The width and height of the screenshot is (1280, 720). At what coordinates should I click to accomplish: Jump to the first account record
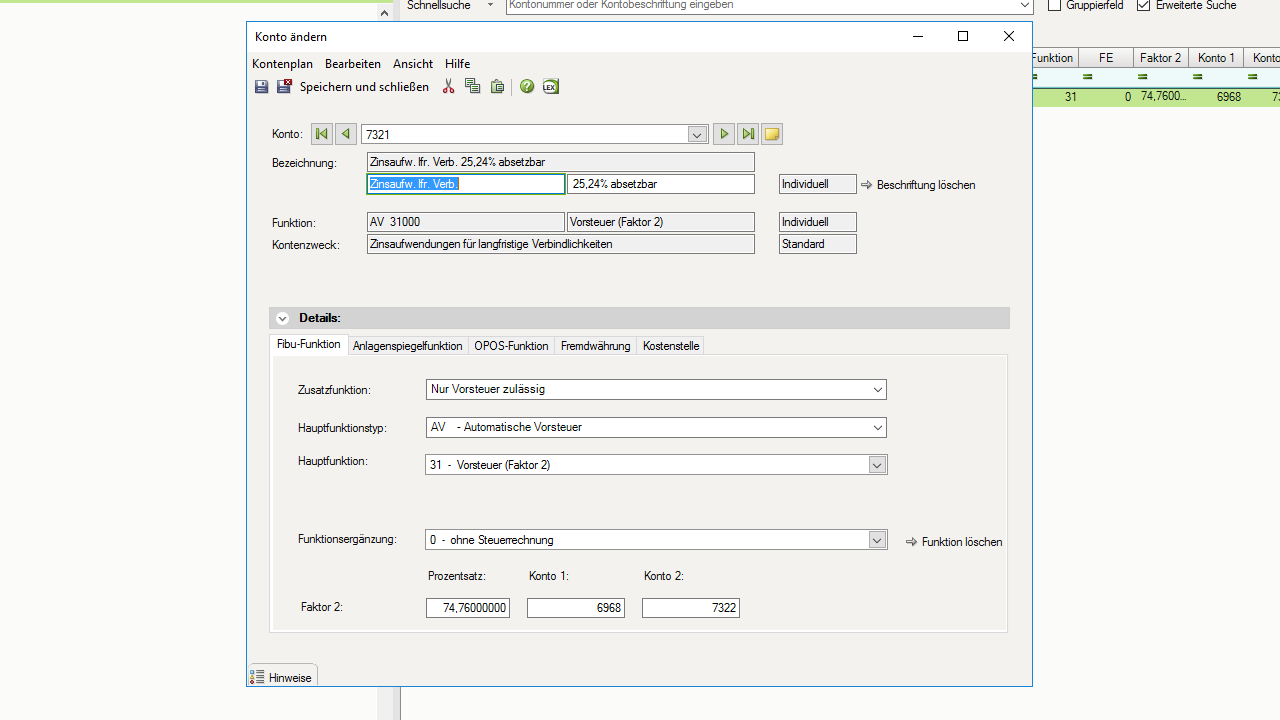[x=321, y=134]
